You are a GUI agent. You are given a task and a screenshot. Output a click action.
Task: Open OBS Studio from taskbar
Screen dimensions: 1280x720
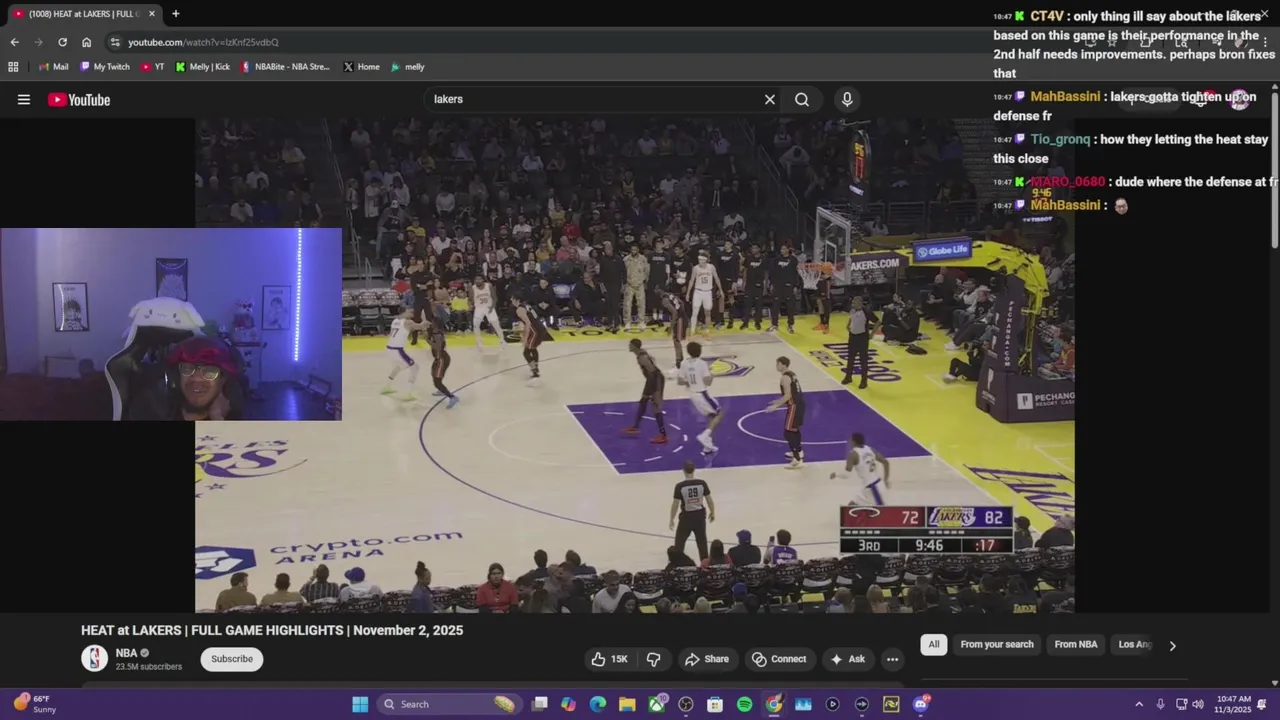[686, 704]
